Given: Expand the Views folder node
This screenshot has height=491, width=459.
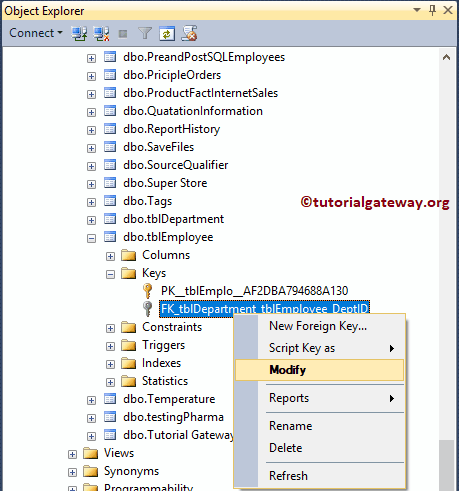Looking at the screenshot, I should 72,454.
